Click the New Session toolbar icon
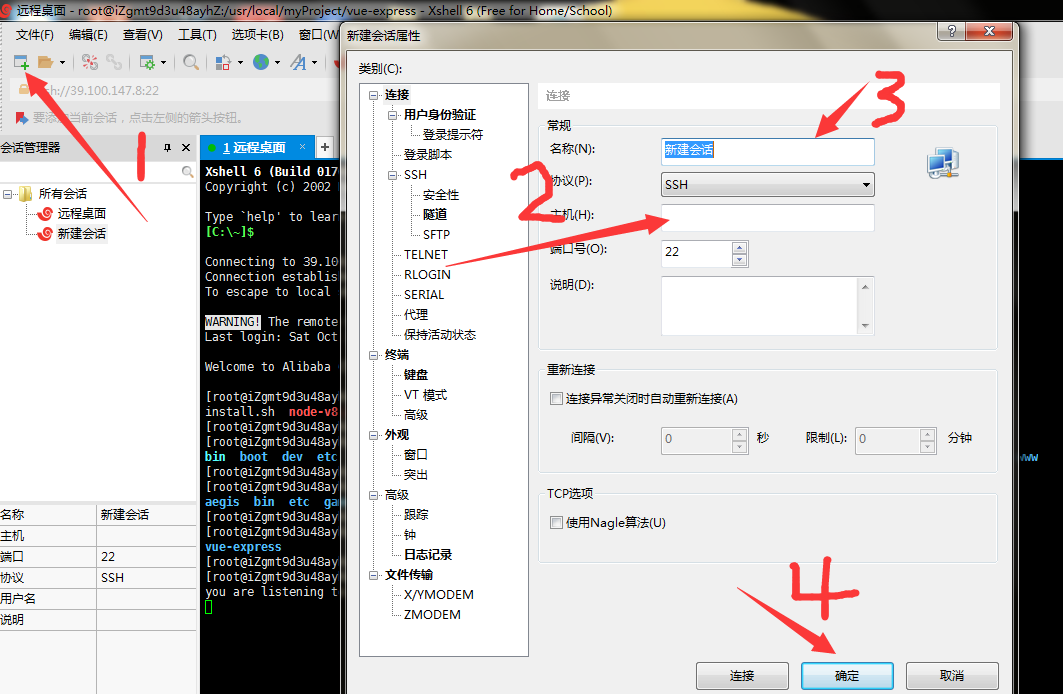Image resolution: width=1063 pixels, height=694 pixels. point(21,62)
